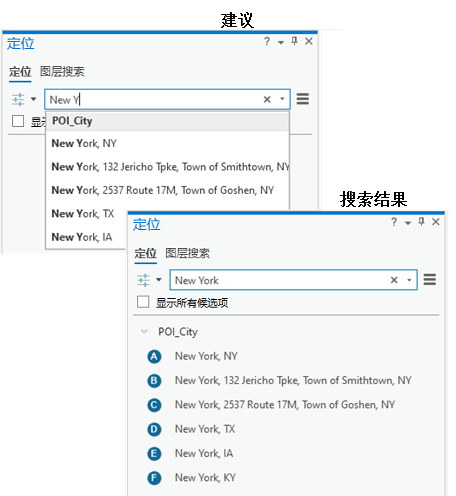
Task: Clear the 'New York' search text
Action: (394, 280)
